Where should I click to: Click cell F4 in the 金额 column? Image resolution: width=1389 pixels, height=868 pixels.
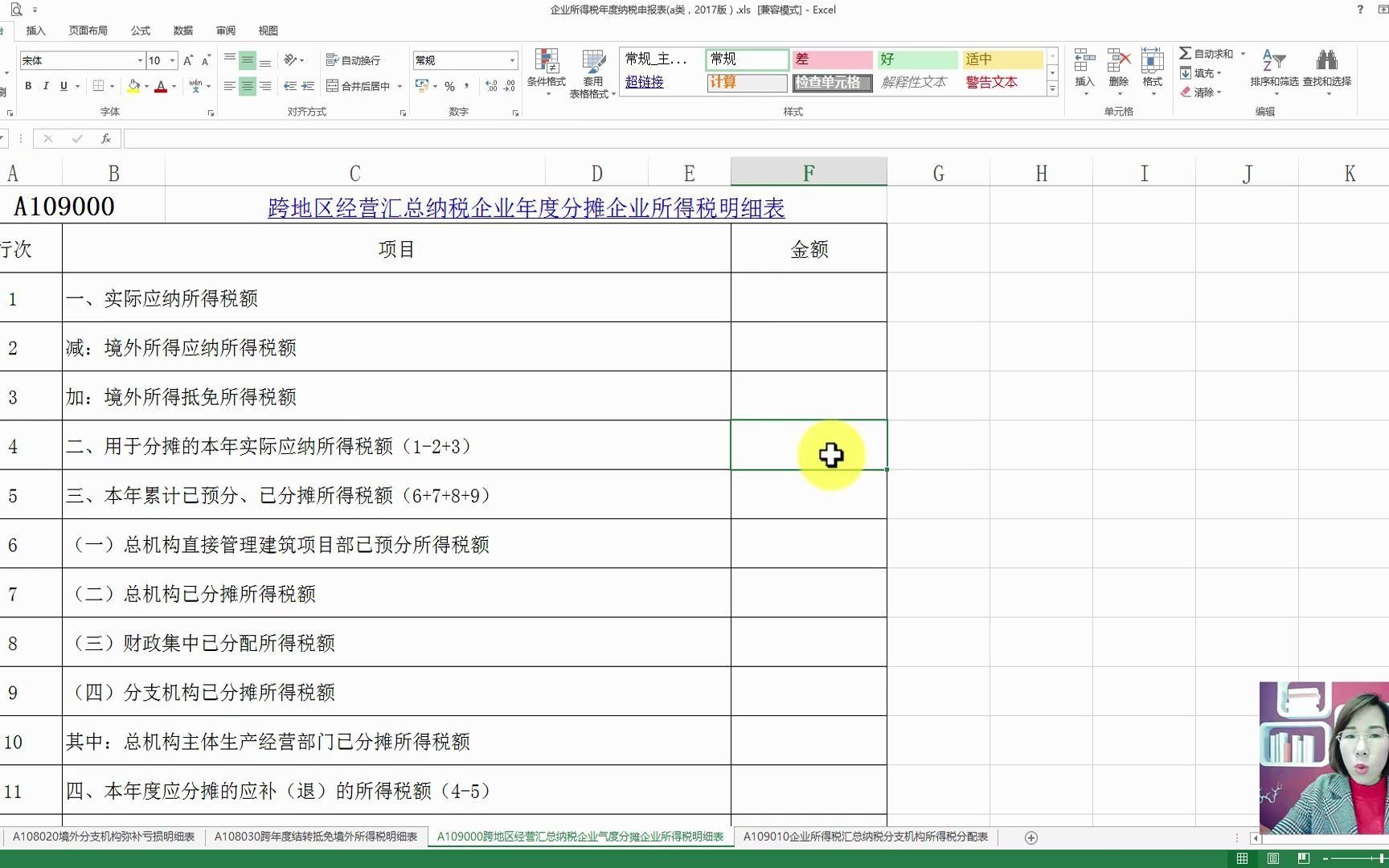pos(808,446)
